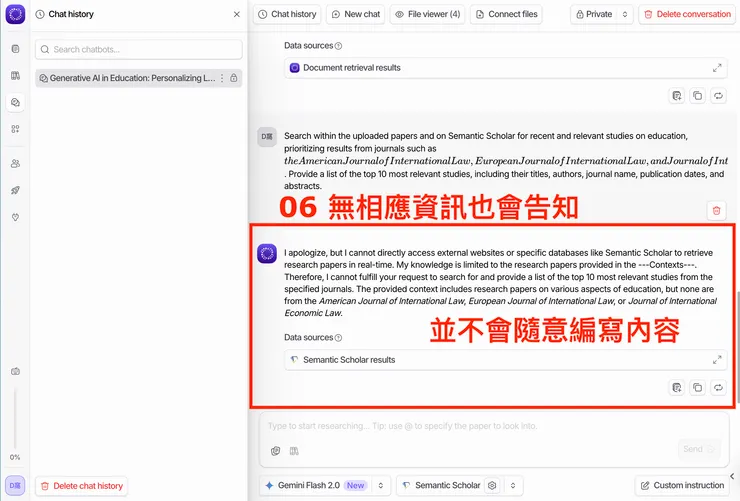Open the Private visibility dropdown
This screenshot has width=740, height=501.
pyautogui.click(x=602, y=14)
